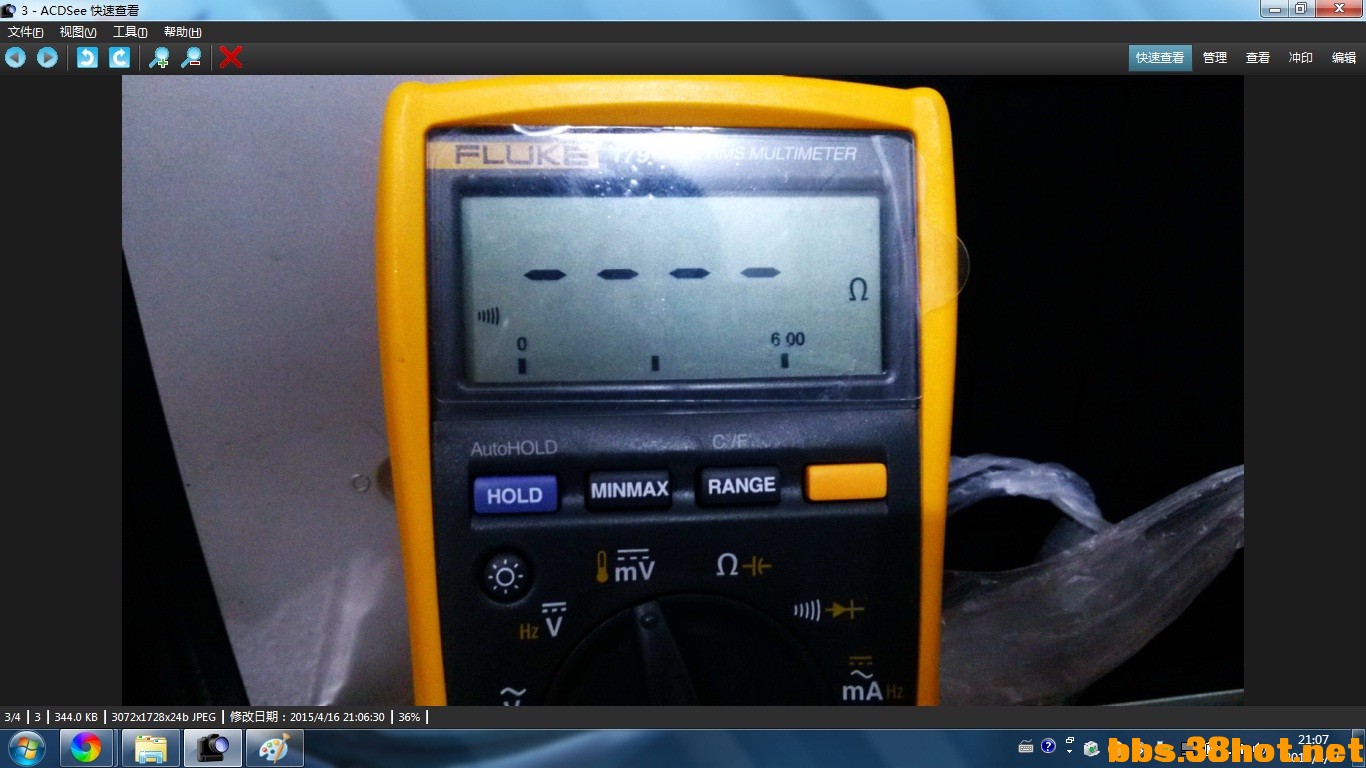Click the ACDSee title bar camera icon
The height and width of the screenshot is (768, 1366).
click(9, 10)
